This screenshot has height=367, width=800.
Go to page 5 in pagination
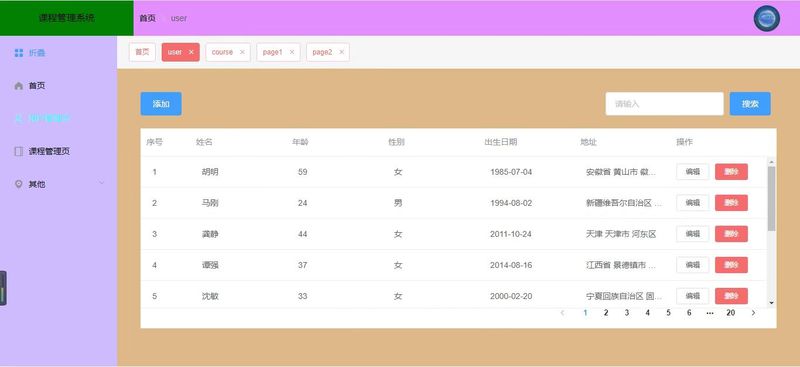tap(668, 312)
